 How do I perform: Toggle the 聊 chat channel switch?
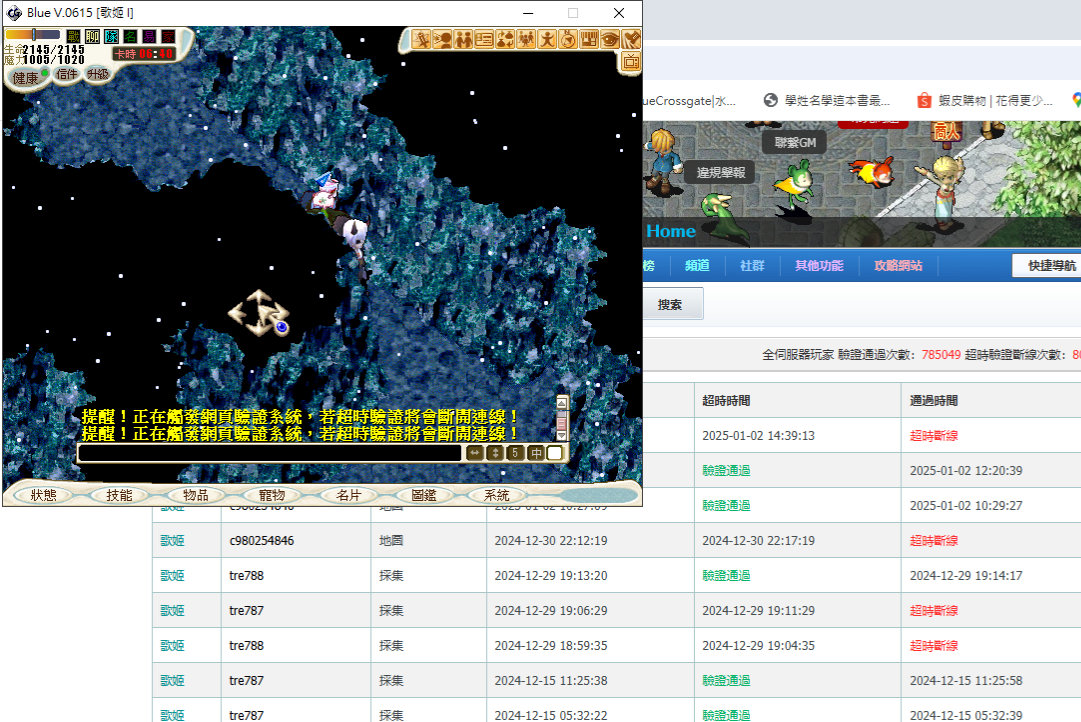92,37
